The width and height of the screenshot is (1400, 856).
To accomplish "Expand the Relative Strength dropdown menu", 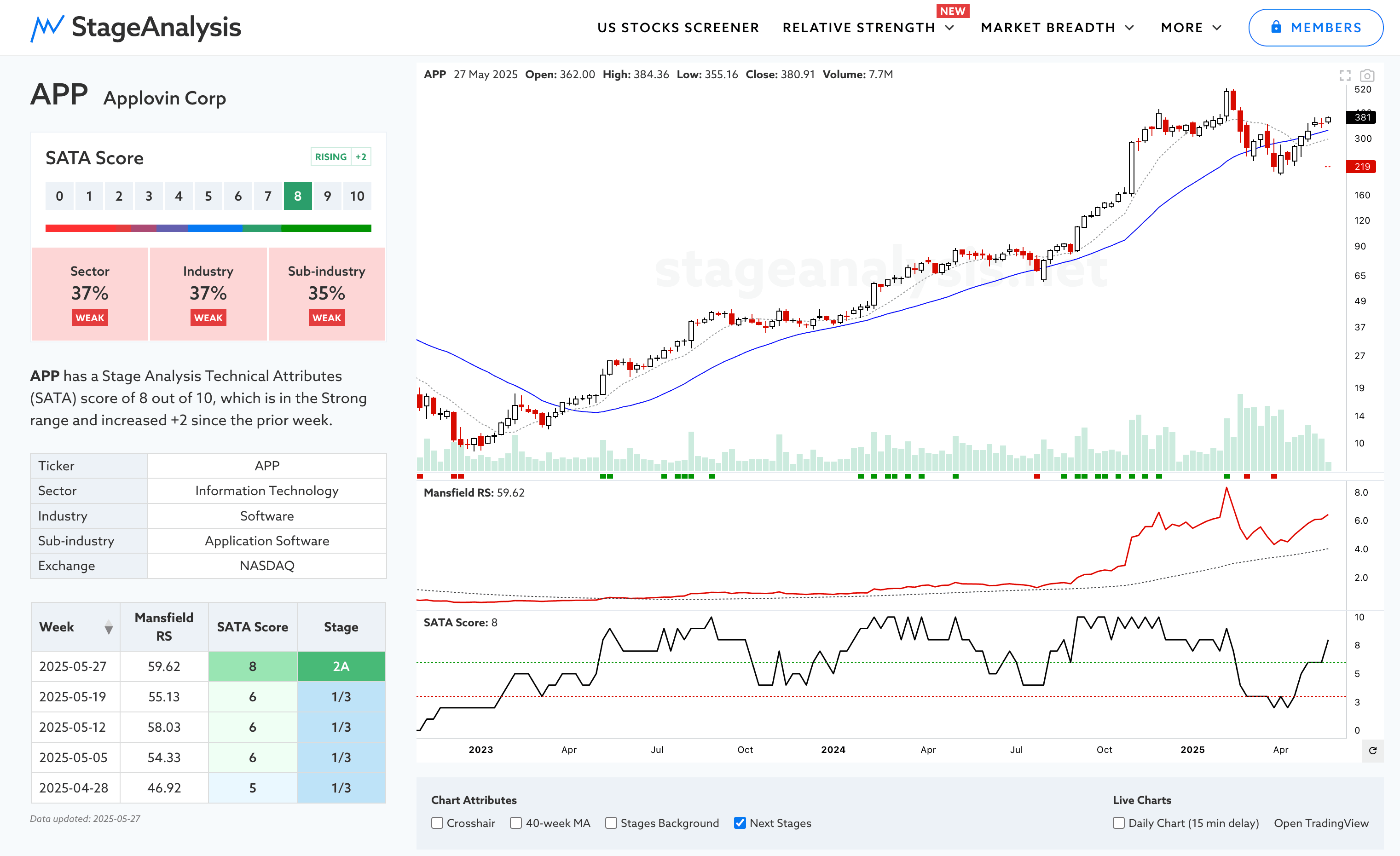I will [x=868, y=28].
